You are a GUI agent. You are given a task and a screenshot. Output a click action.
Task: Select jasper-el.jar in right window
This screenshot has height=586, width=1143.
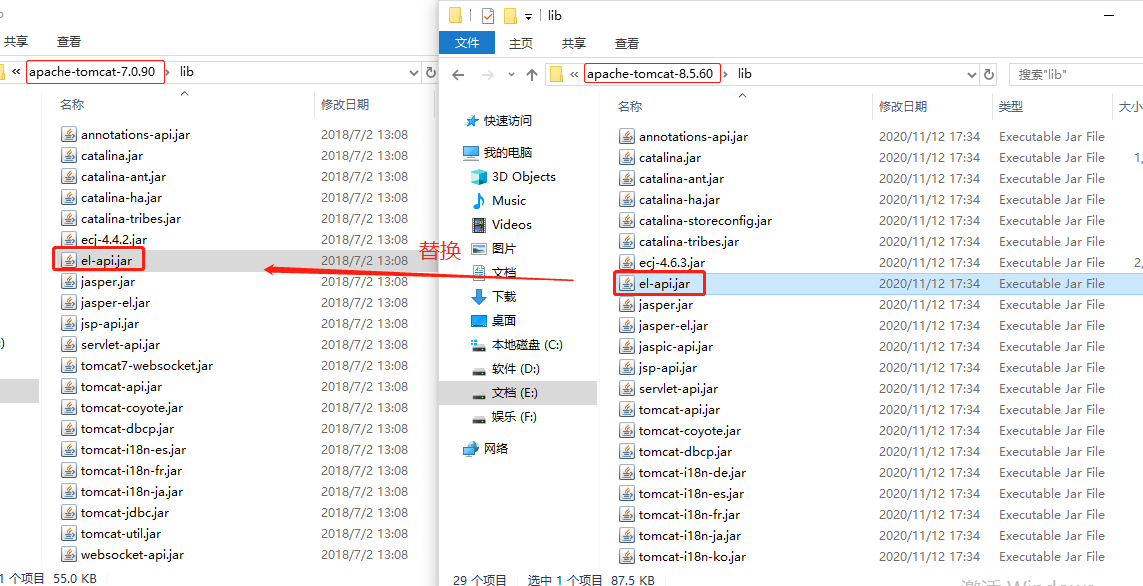click(673, 326)
